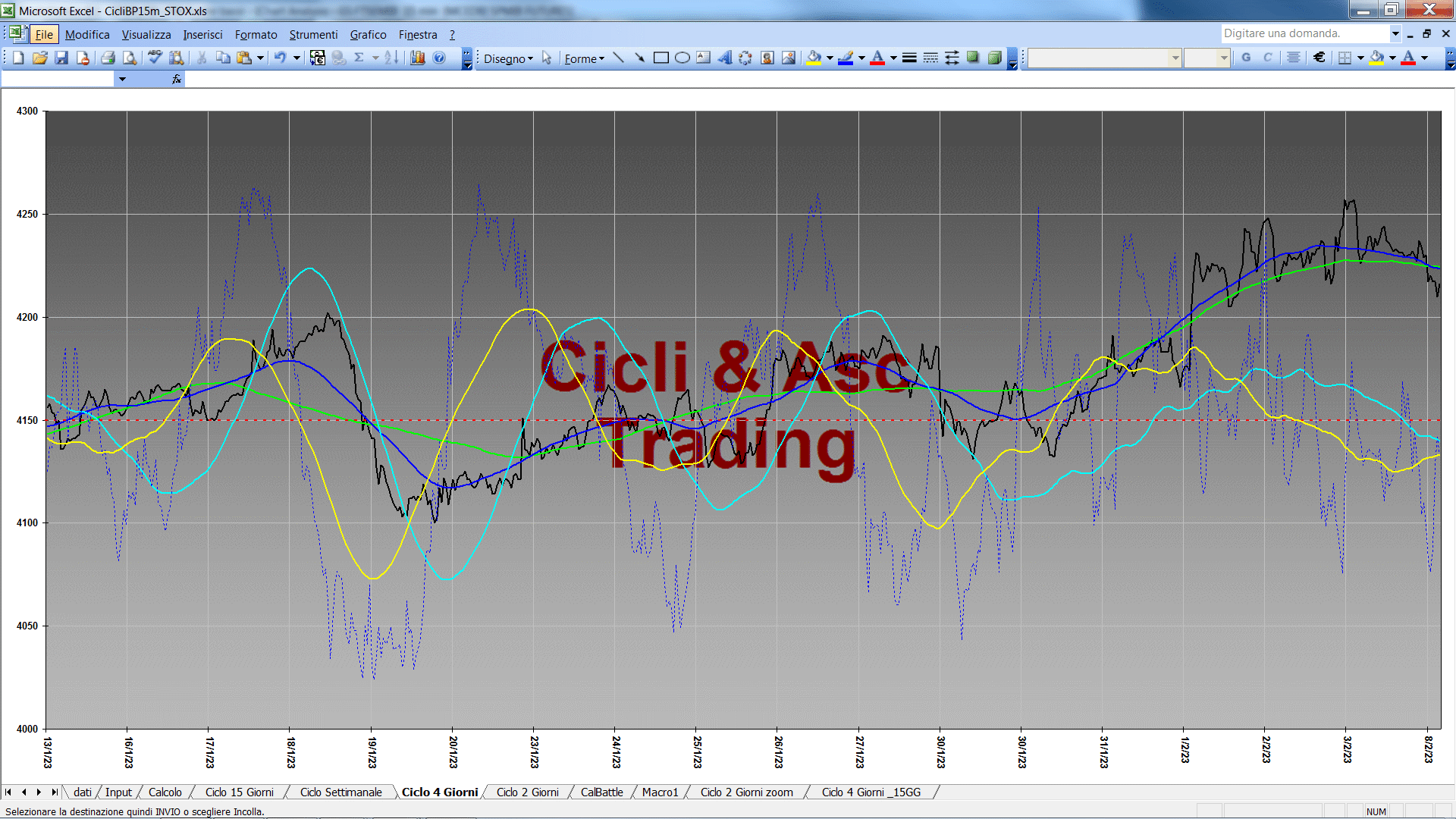Open the Modifica menu
Image resolution: width=1456 pixels, height=819 pixels.
coord(87,34)
